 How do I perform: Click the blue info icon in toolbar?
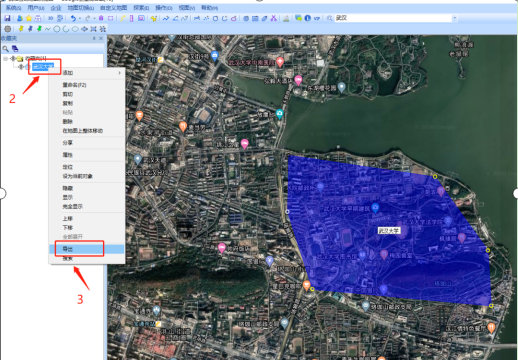308,18
